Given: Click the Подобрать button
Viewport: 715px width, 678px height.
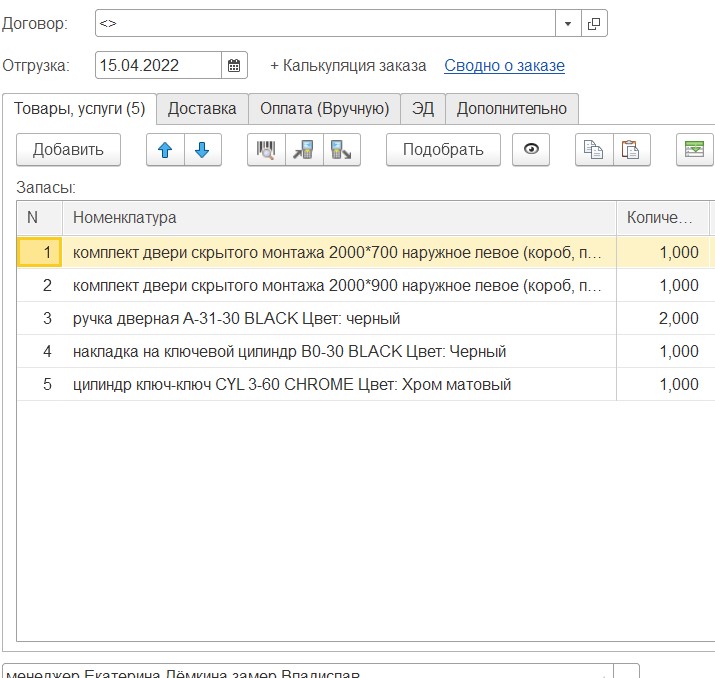Looking at the screenshot, I should pyautogui.click(x=443, y=150).
